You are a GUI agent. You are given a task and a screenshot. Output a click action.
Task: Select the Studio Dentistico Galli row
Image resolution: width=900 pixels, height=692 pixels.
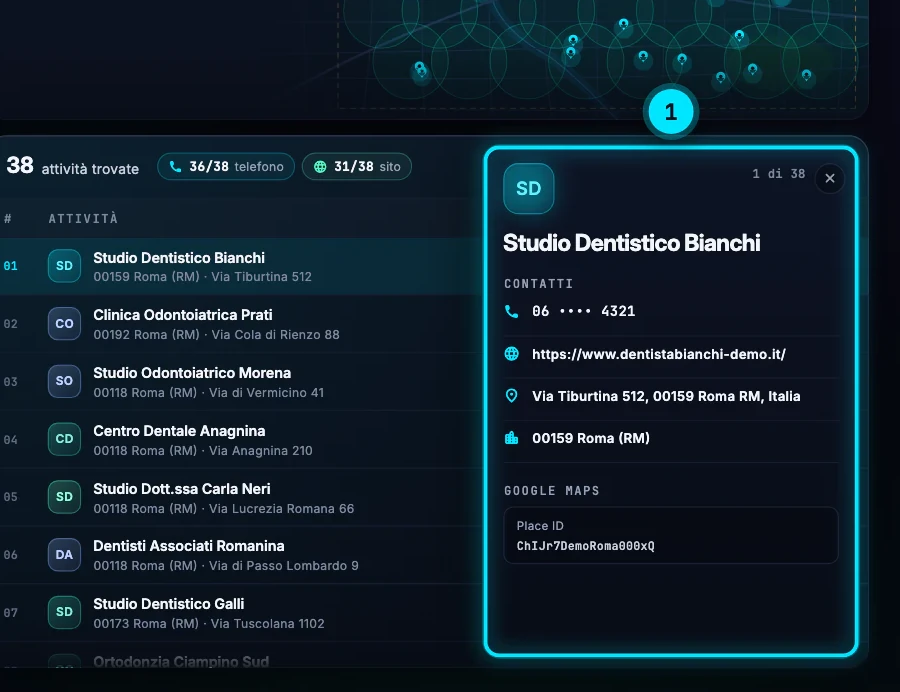[x=241, y=613]
